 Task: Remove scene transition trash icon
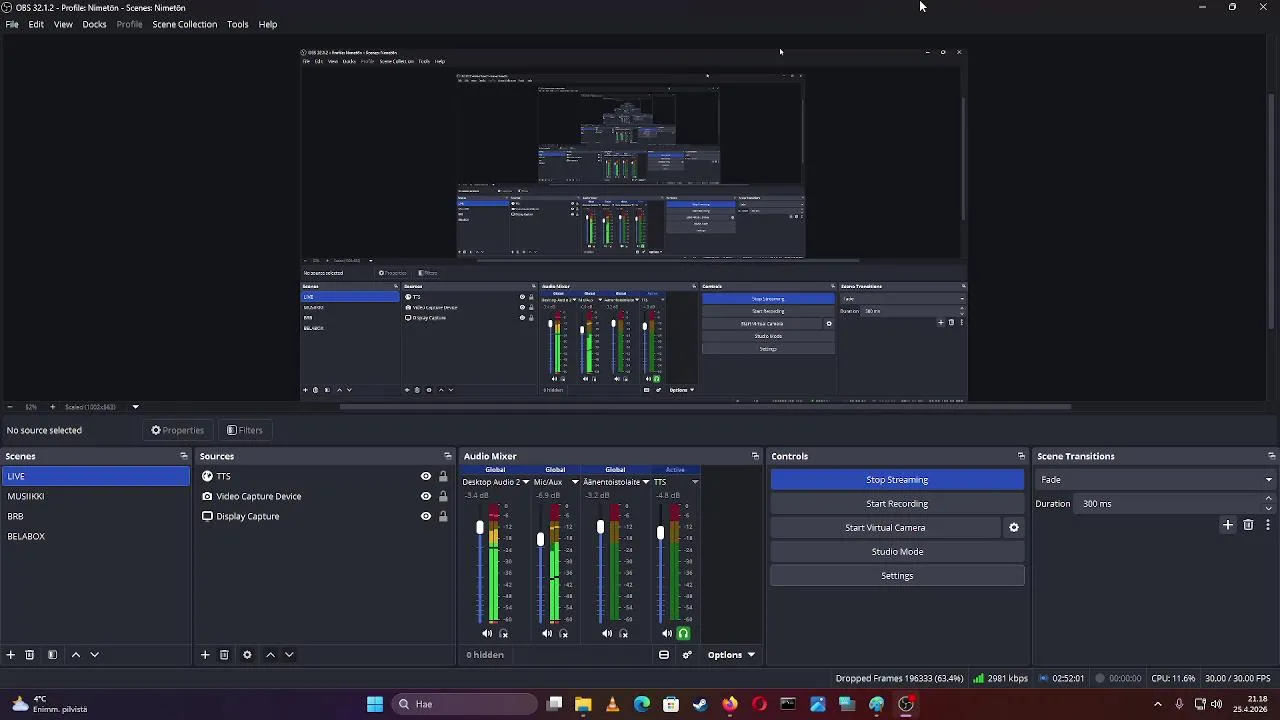point(1248,525)
